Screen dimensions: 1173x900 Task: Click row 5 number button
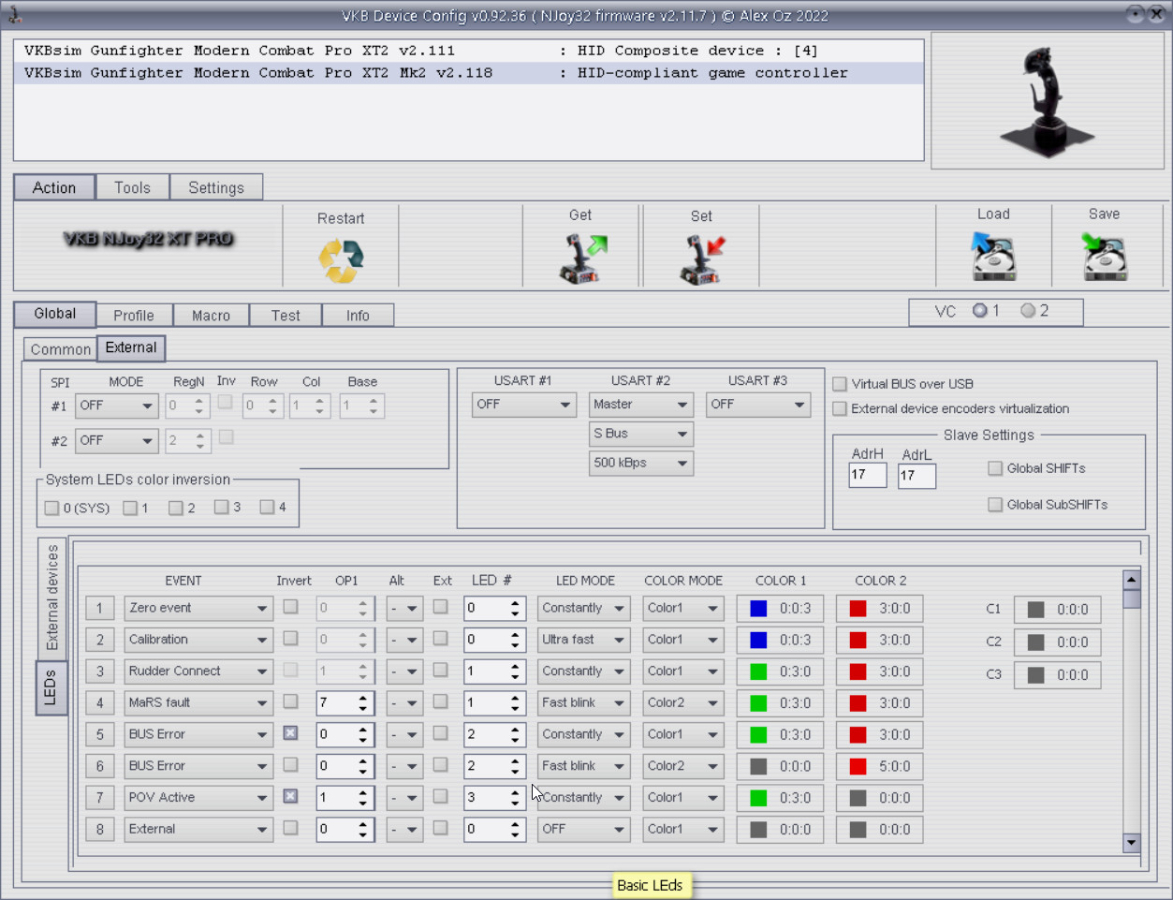(x=99, y=734)
